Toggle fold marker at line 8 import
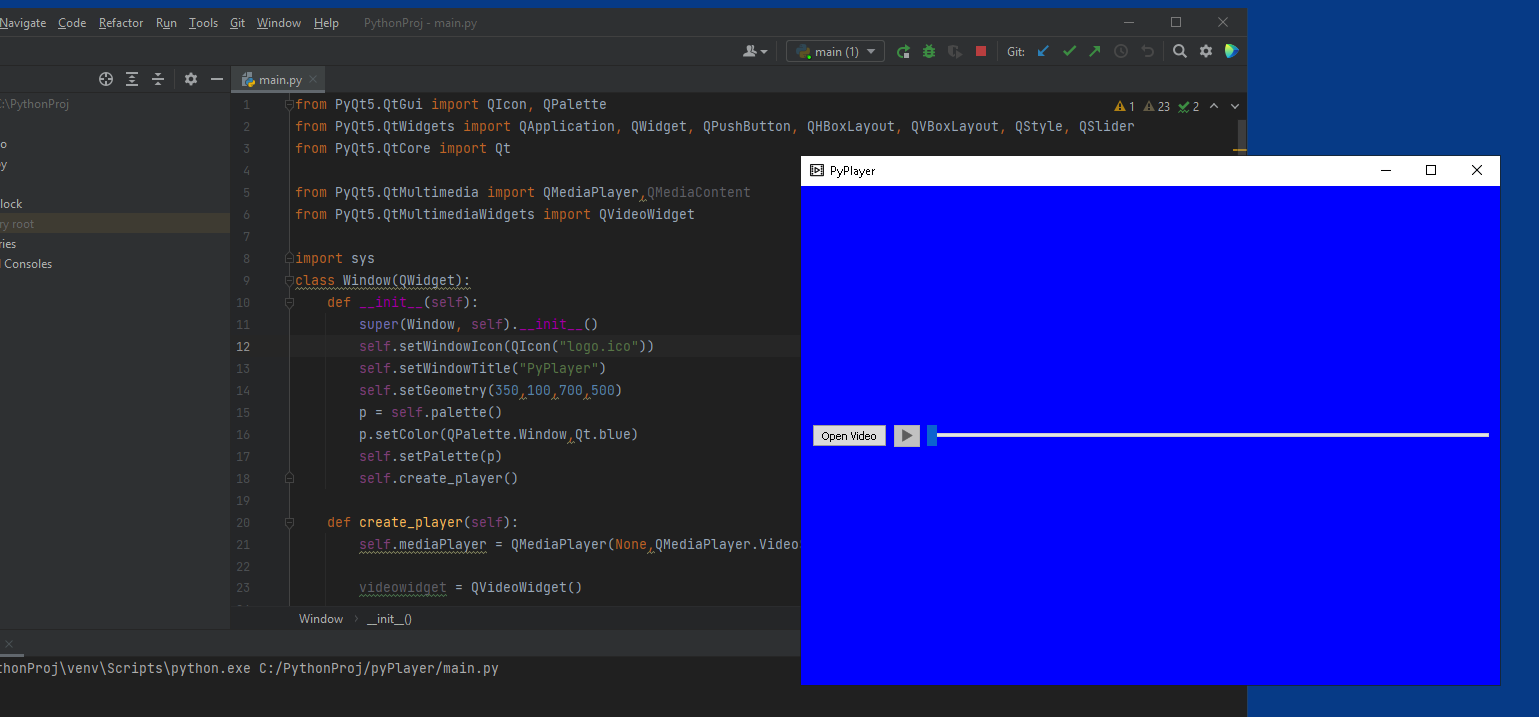 [x=289, y=259]
